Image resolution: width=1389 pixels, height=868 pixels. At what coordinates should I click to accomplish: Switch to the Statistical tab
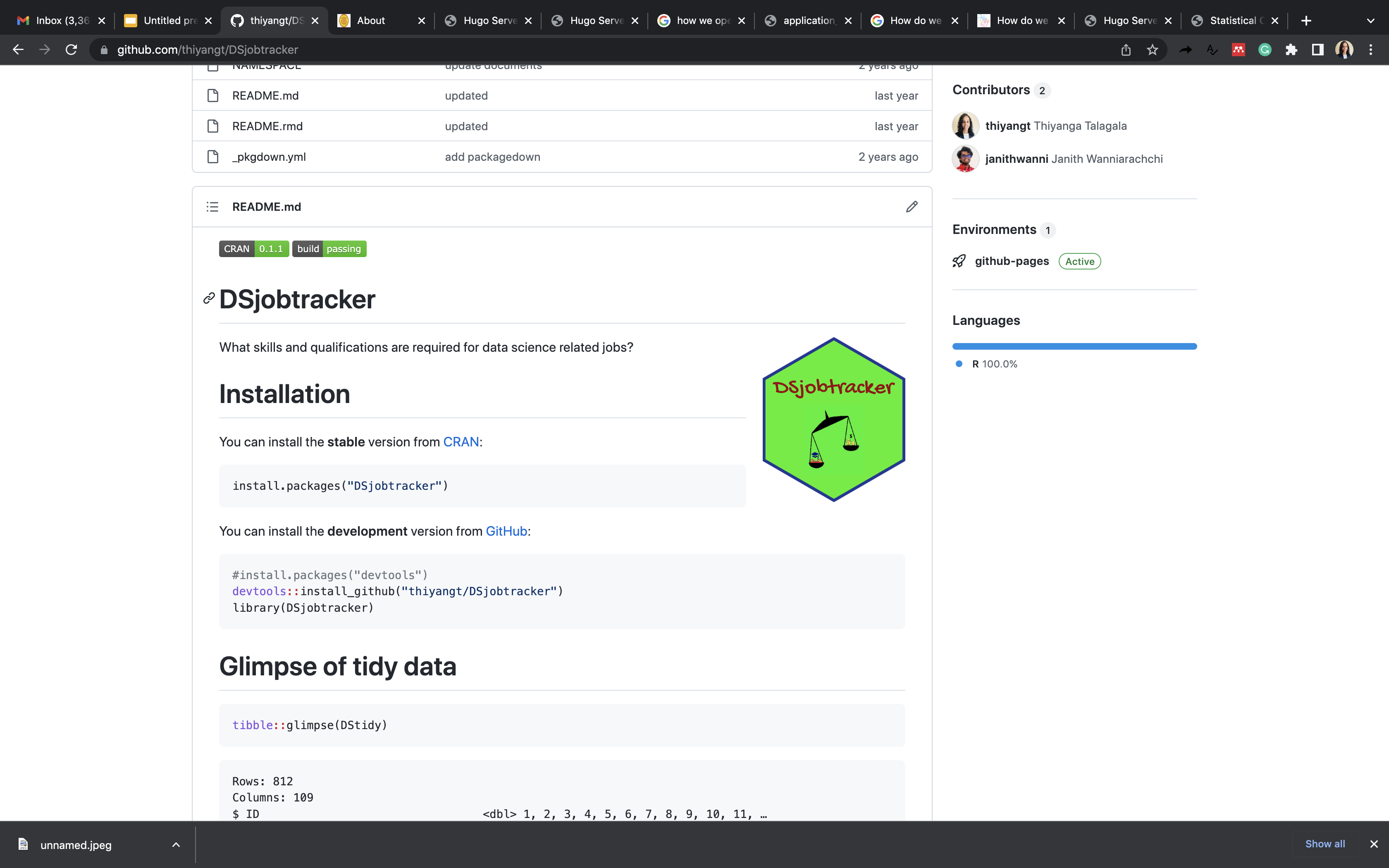1235,21
